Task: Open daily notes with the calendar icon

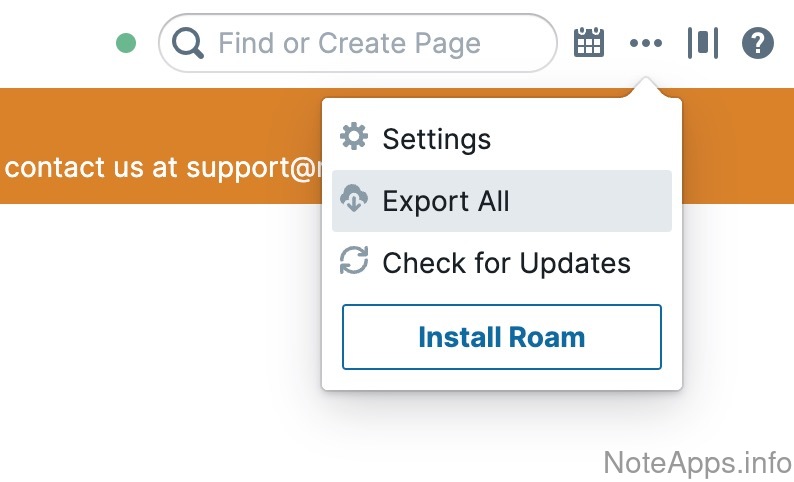Action: [x=589, y=43]
